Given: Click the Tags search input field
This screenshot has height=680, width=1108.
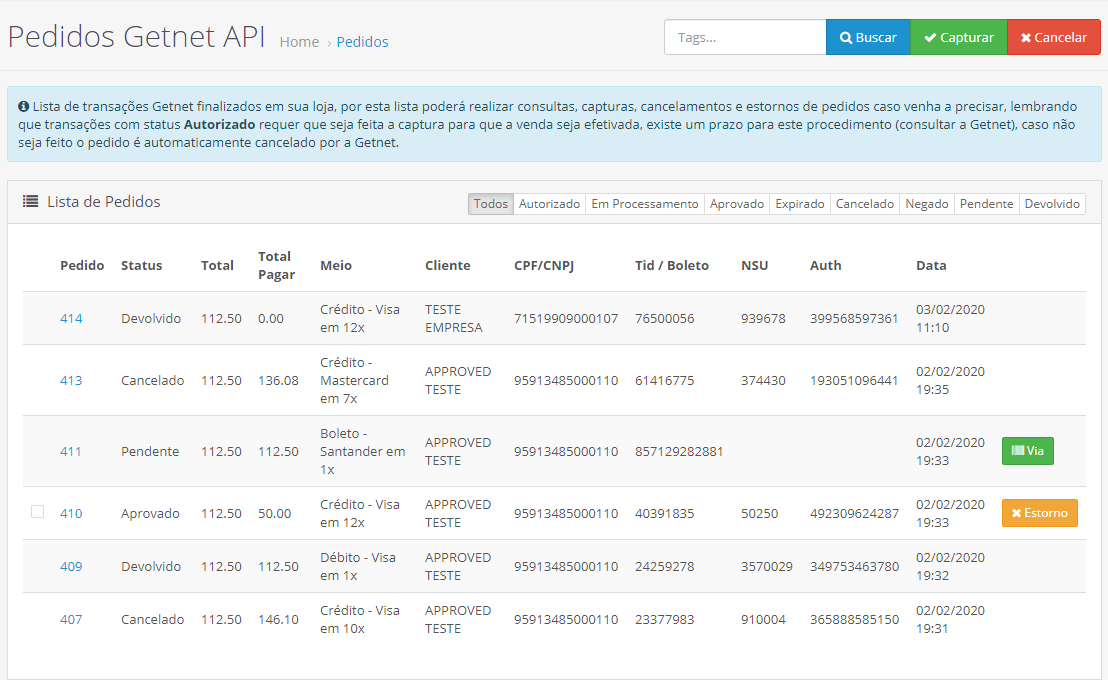Looking at the screenshot, I should [745, 37].
